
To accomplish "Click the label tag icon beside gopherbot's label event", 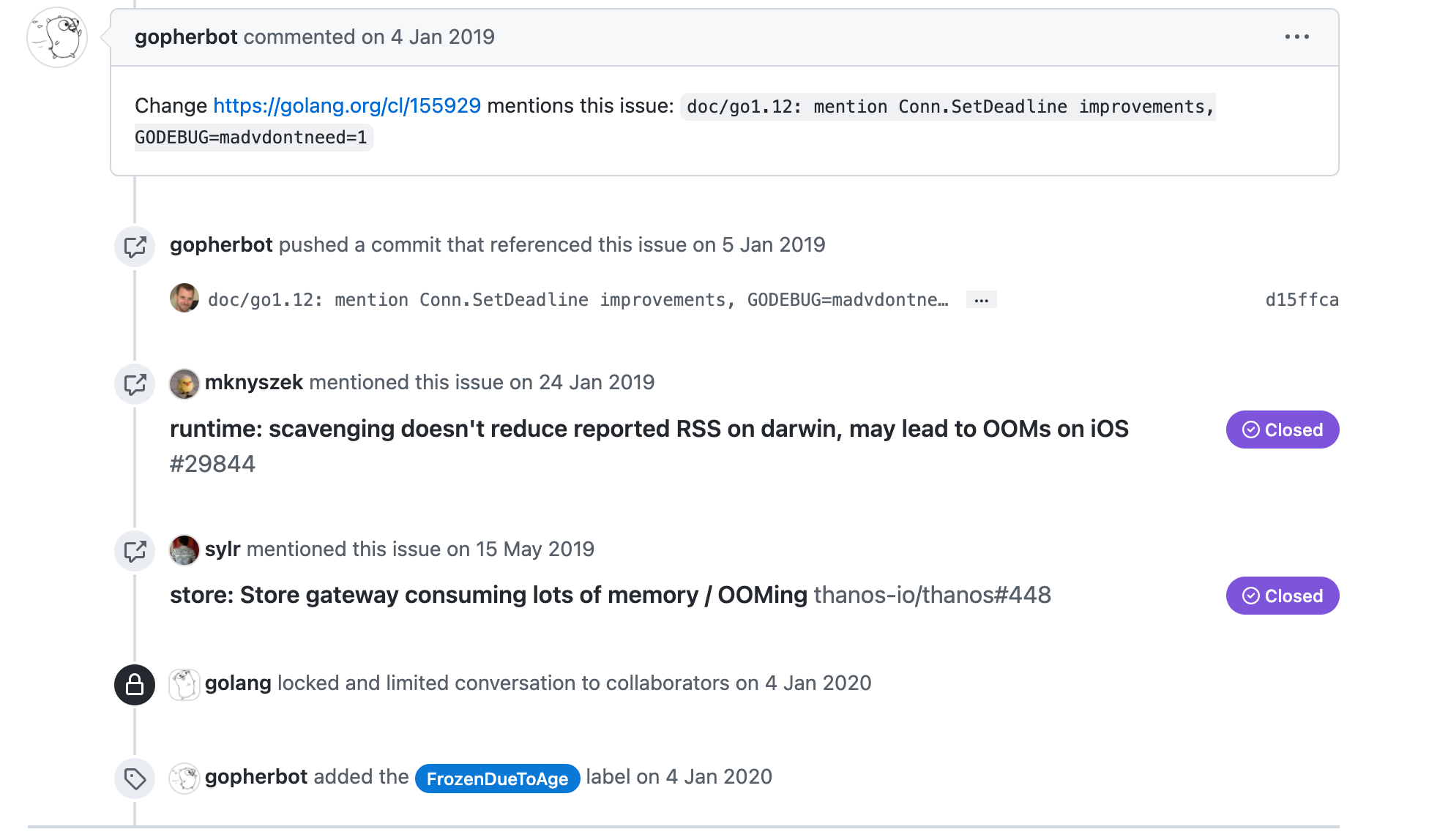I will point(135,779).
